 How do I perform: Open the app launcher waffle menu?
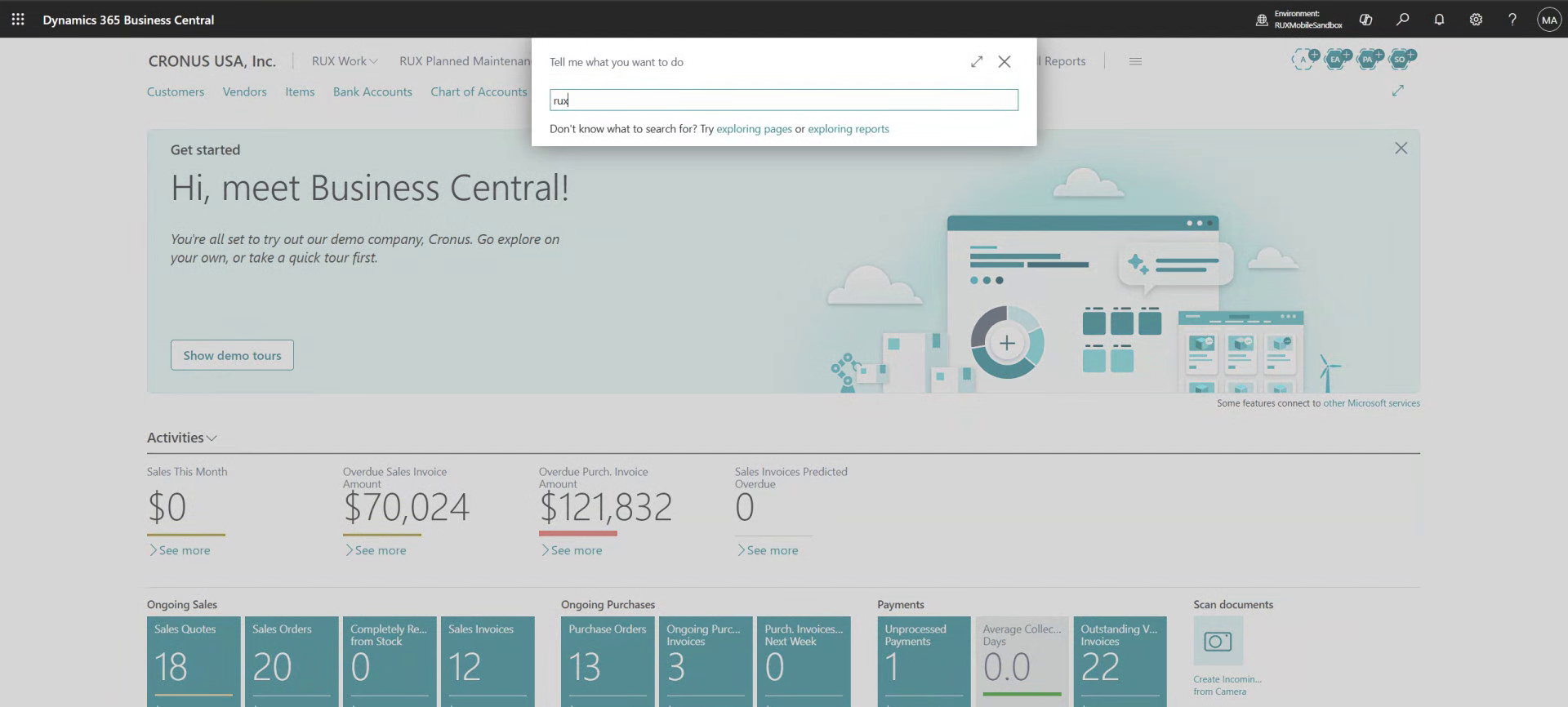18,20
